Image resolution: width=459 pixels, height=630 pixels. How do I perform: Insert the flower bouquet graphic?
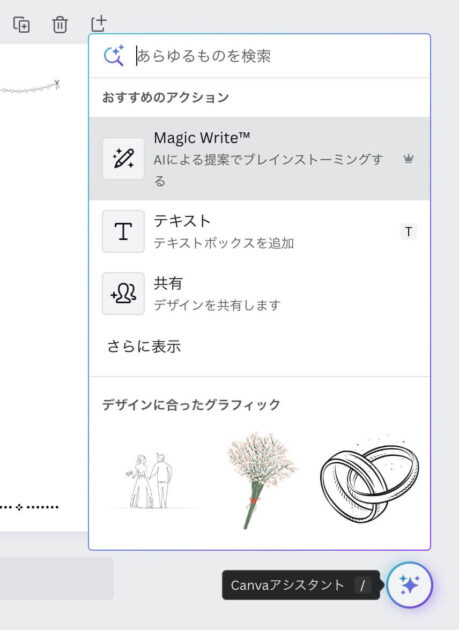260,481
